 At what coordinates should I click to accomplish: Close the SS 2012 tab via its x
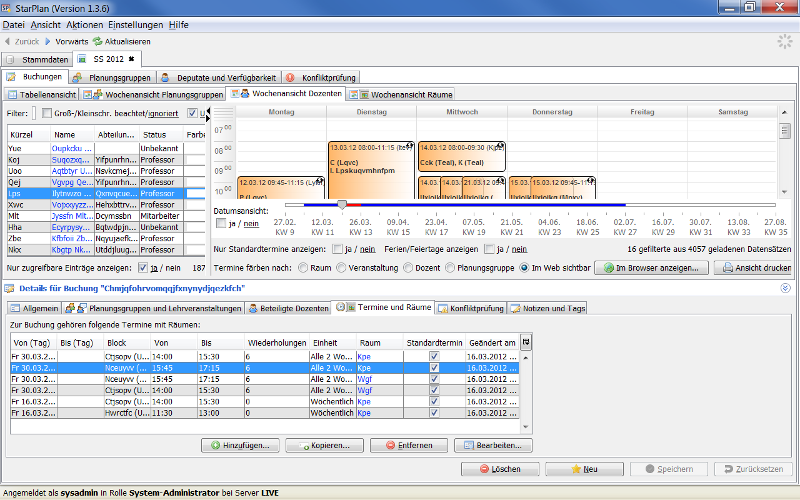(131, 59)
